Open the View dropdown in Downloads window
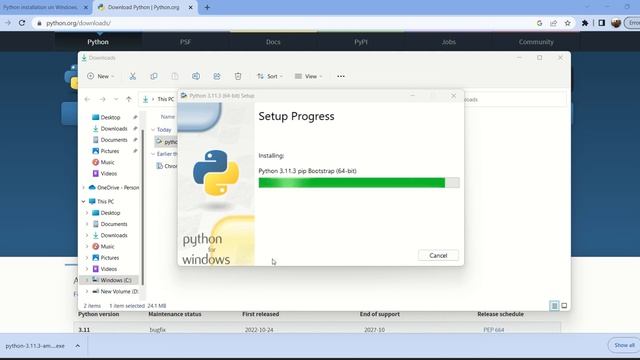 (x=309, y=76)
